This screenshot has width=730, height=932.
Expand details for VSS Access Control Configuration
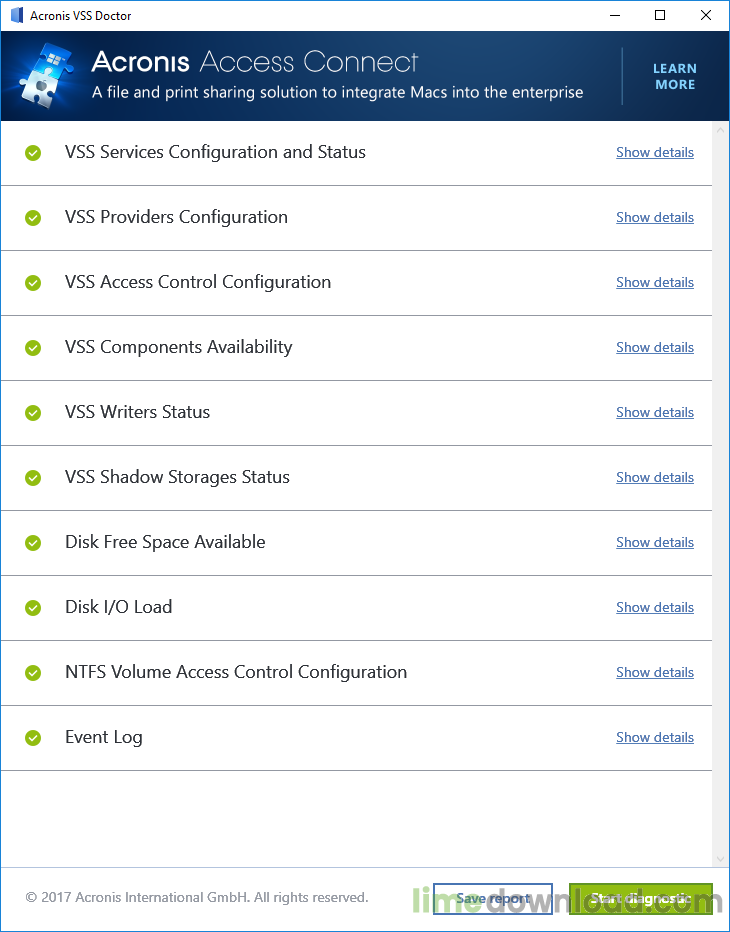click(x=654, y=283)
